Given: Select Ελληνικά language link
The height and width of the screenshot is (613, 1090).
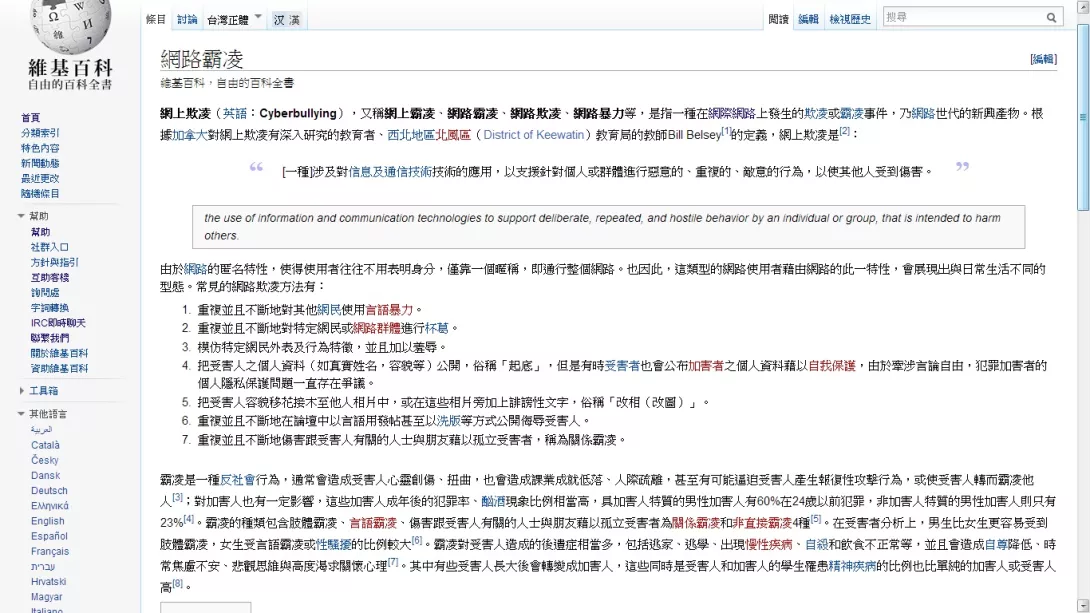Looking at the screenshot, I should pyautogui.click(x=50, y=506).
